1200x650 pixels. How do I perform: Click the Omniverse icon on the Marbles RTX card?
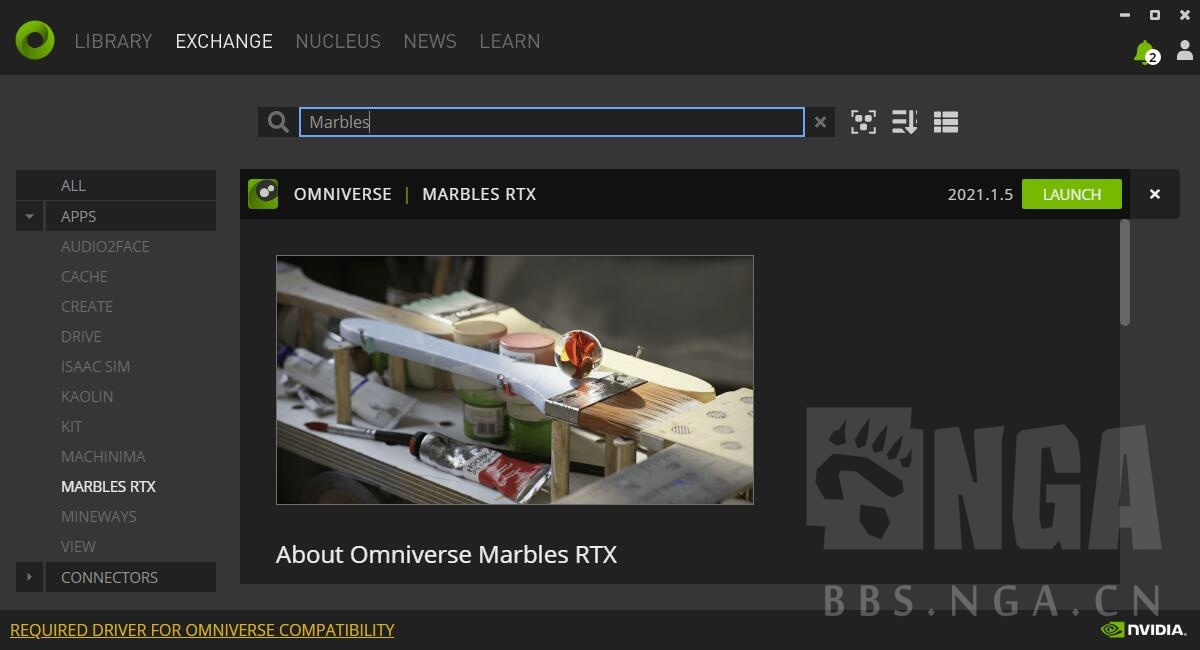point(263,193)
